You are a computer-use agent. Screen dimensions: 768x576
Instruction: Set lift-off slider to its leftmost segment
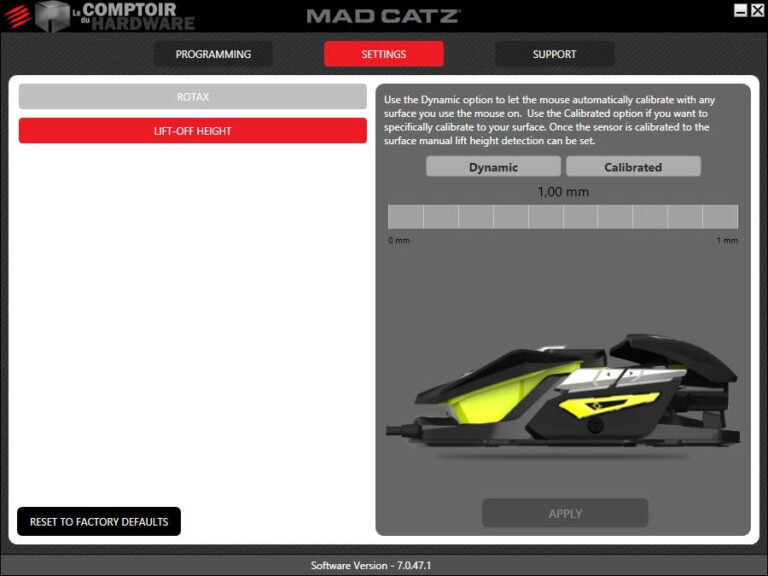tap(405, 217)
